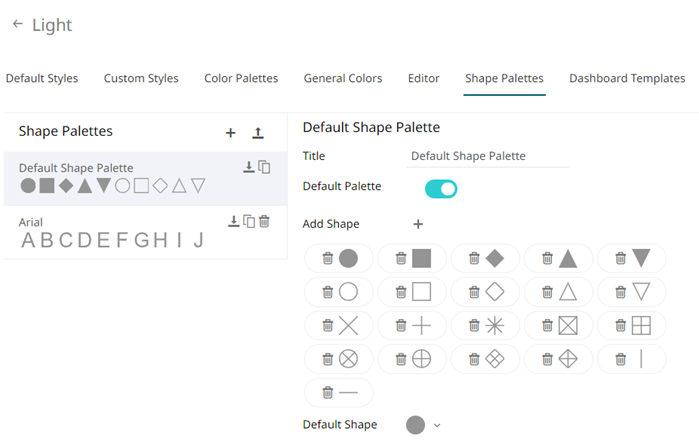Upload a shape palette file
Viewport: 699px width, 445px height.
pyautogui.click(x=258, y=132)
